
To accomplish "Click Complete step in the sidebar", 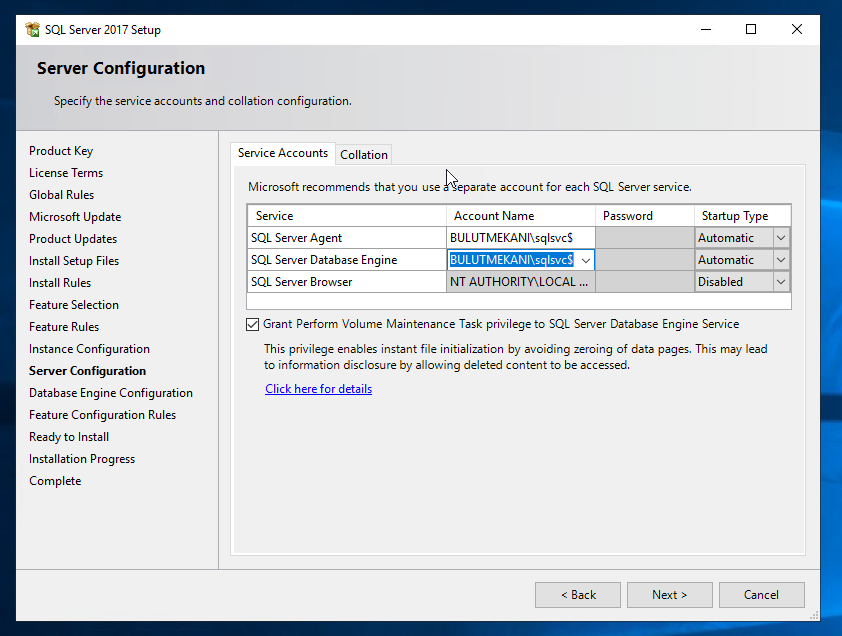I will point(55,481).
